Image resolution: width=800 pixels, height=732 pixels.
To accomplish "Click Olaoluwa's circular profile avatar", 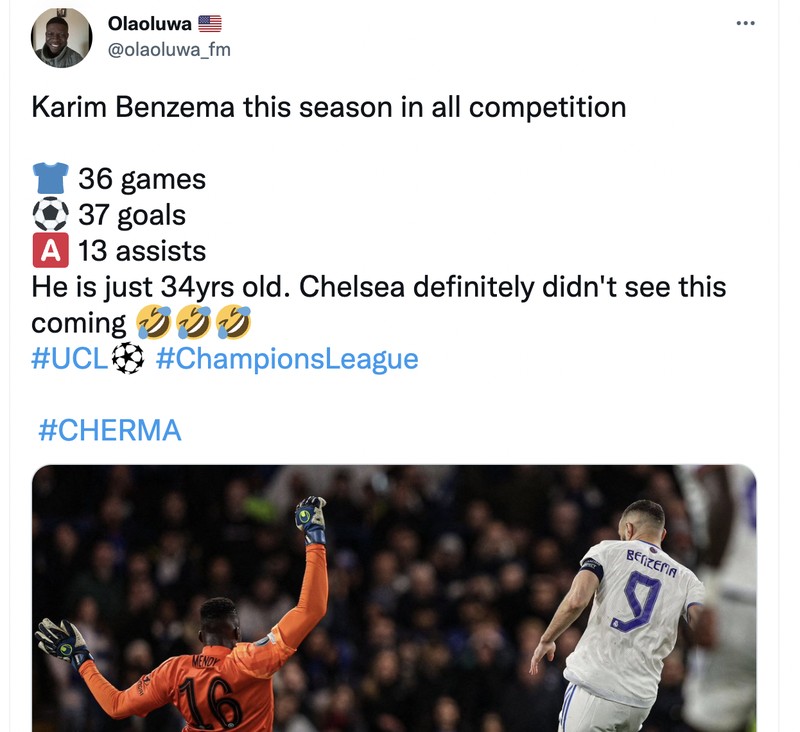I will [62, 36].
